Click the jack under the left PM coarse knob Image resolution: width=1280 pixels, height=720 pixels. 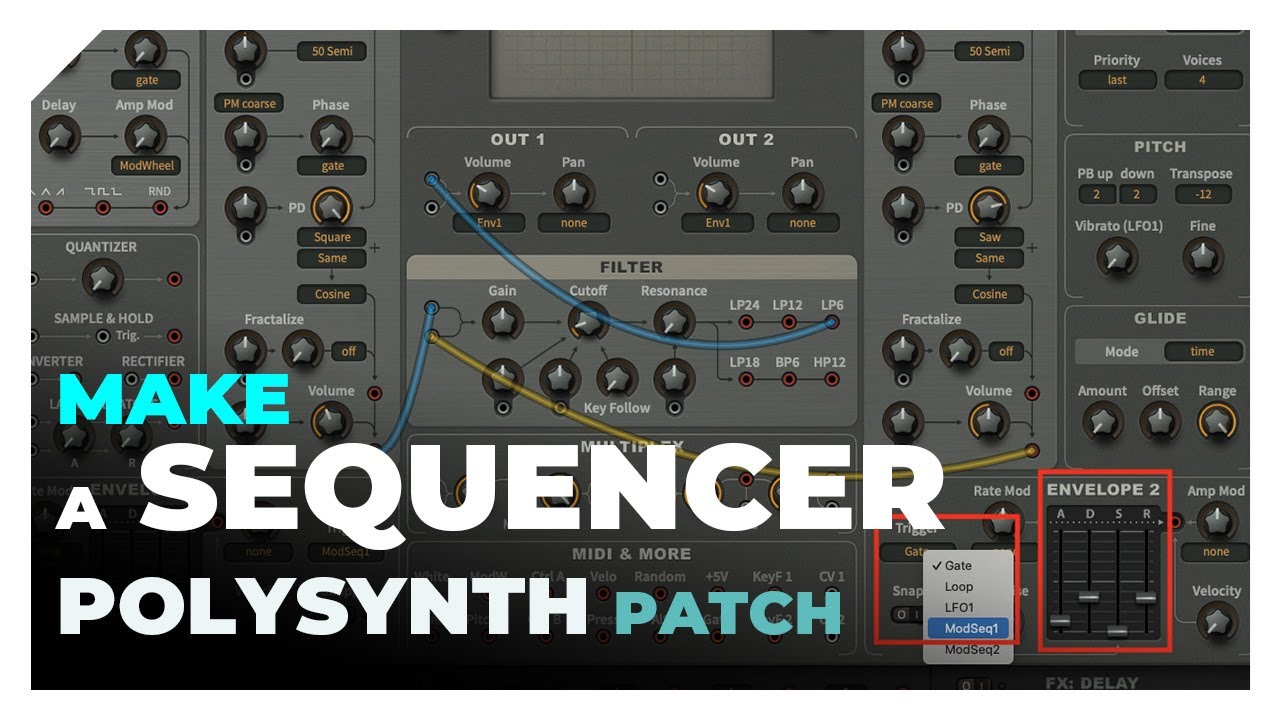click(246, 165)
